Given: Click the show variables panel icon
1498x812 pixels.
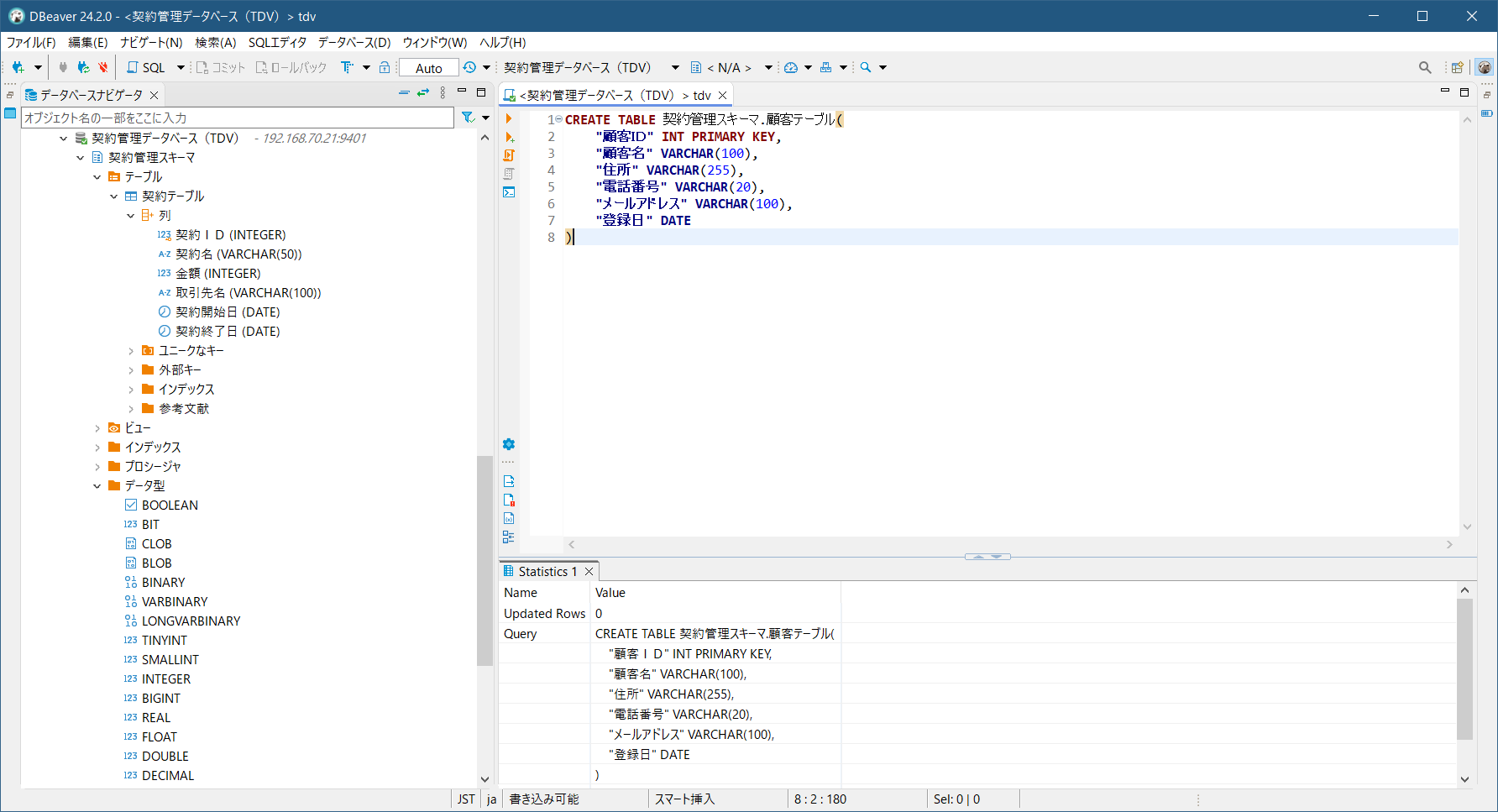Looking at the screenshot, I should point(509,518).
